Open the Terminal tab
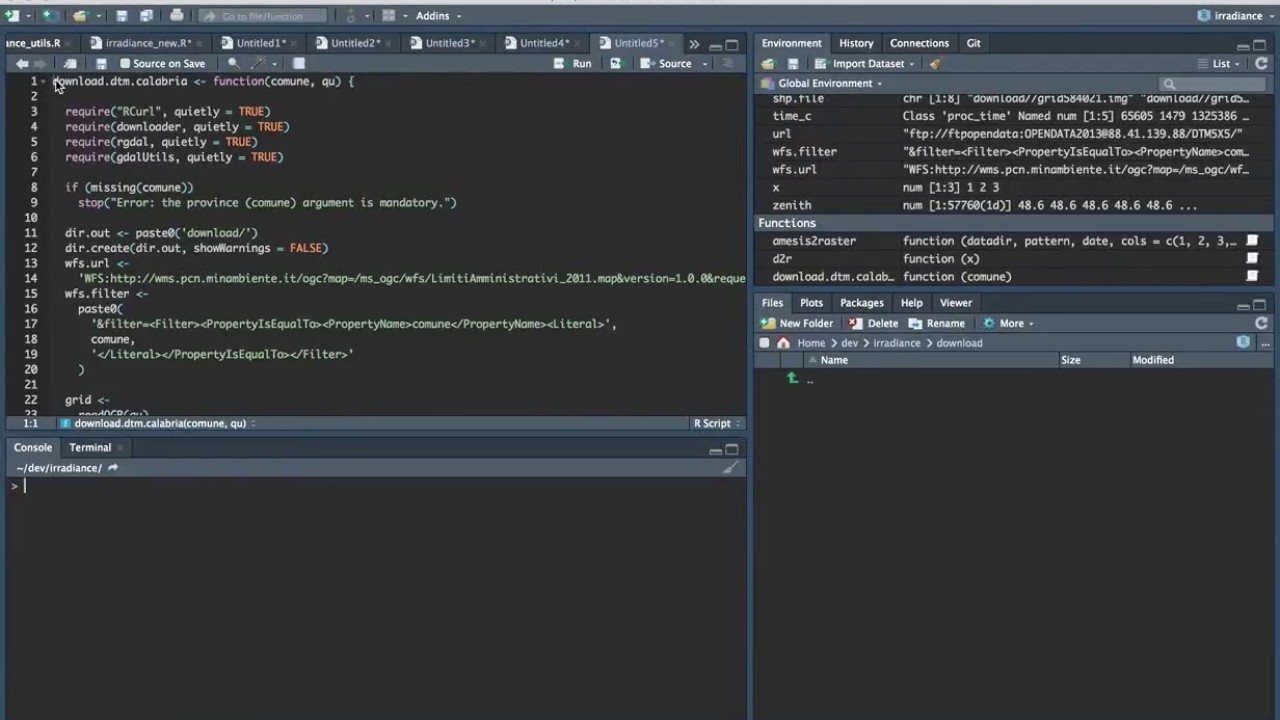The width and height of the screenshot is (1280, 720). pyautogui.click(x=90, y=448)
